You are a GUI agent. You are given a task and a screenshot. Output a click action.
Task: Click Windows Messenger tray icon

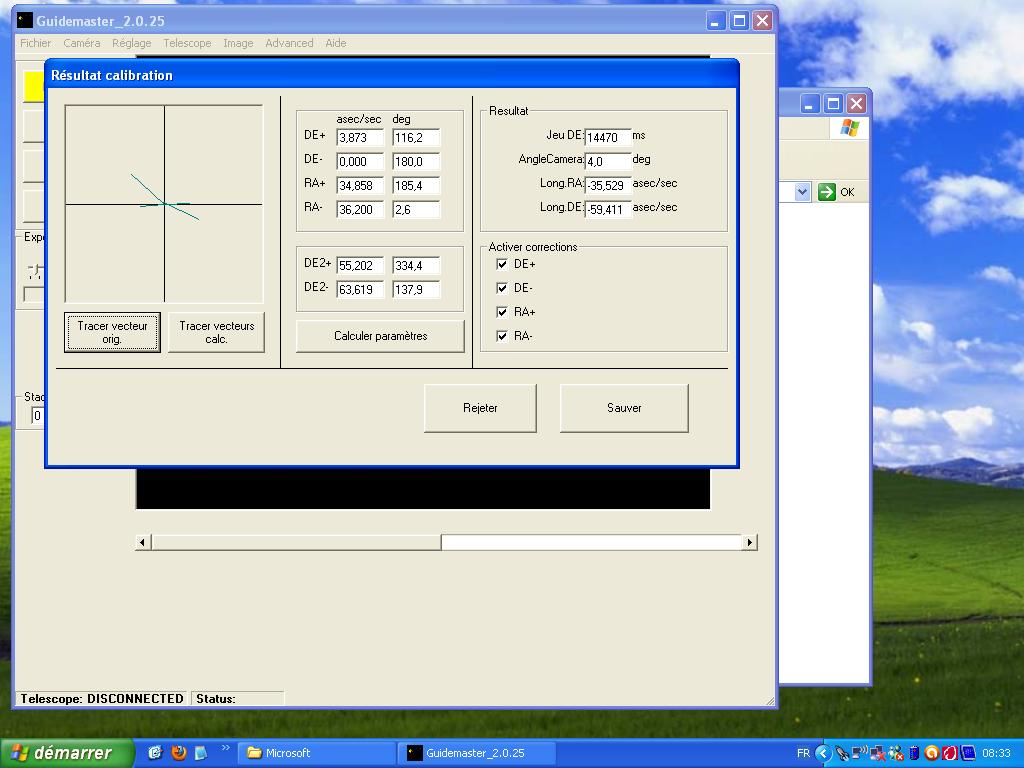896,754
